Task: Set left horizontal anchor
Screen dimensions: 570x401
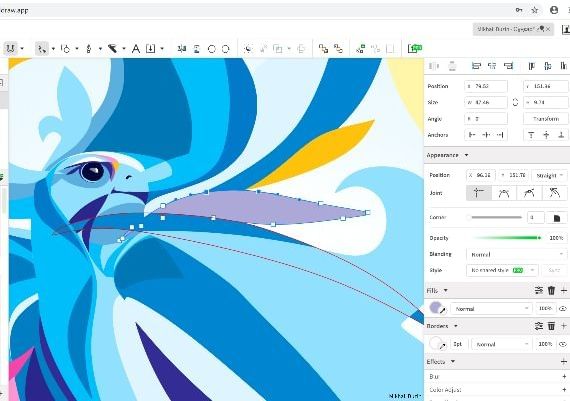Action: point(472,135)
